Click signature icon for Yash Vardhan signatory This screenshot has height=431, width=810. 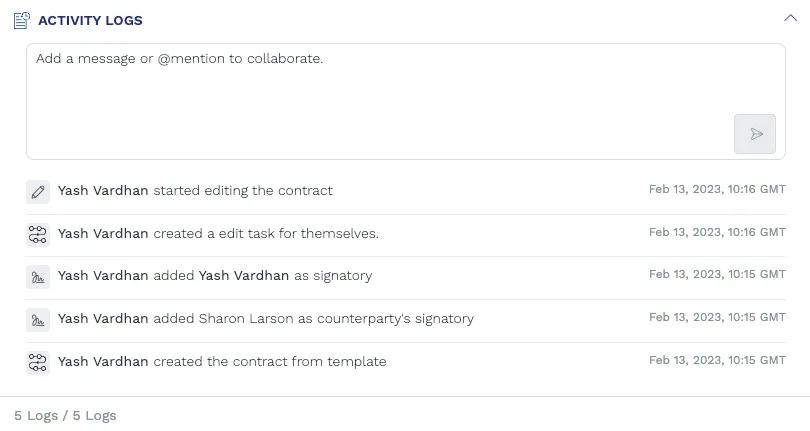(38, 276)
